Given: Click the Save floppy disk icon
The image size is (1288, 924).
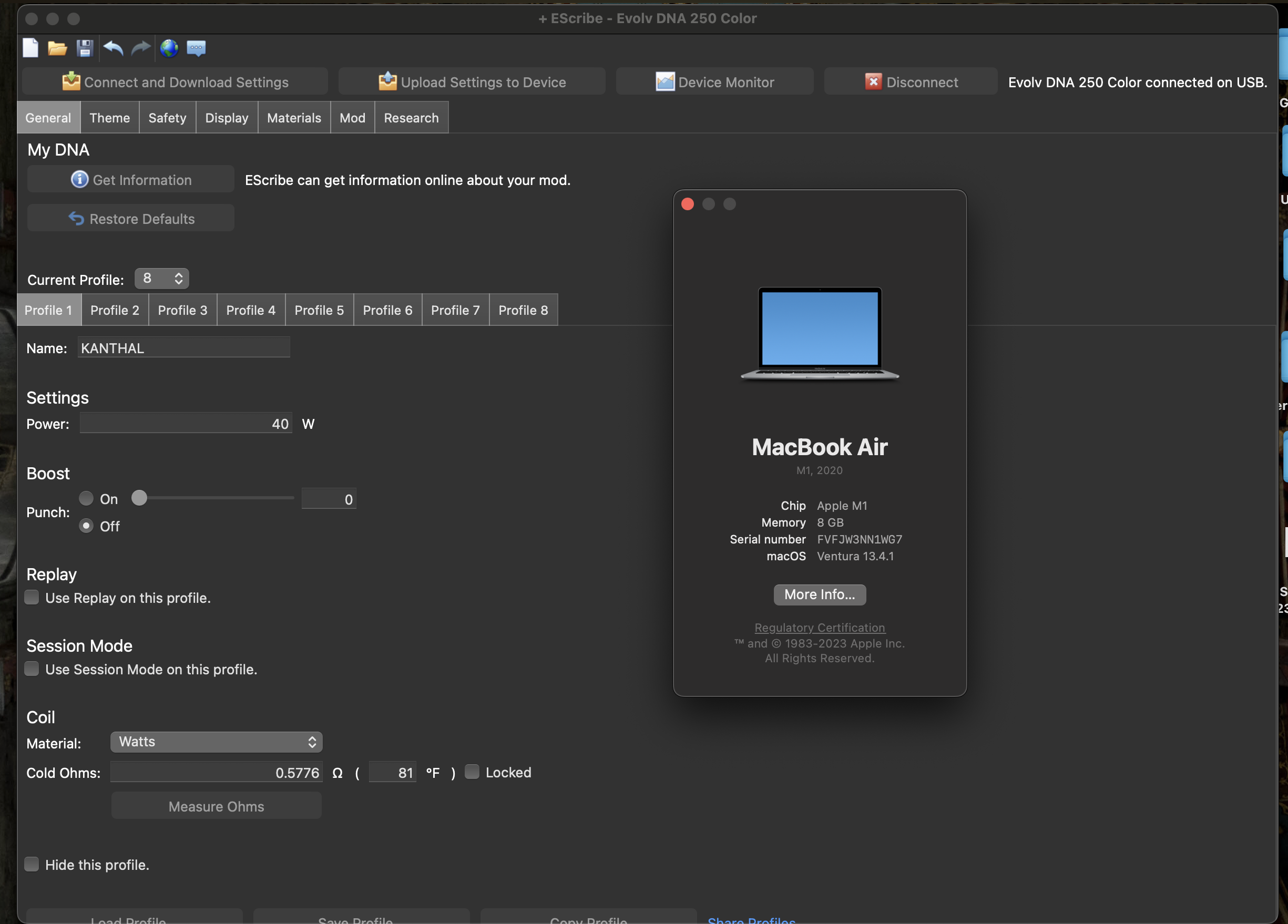Looking at the screenshot, I should pos(85,48).
